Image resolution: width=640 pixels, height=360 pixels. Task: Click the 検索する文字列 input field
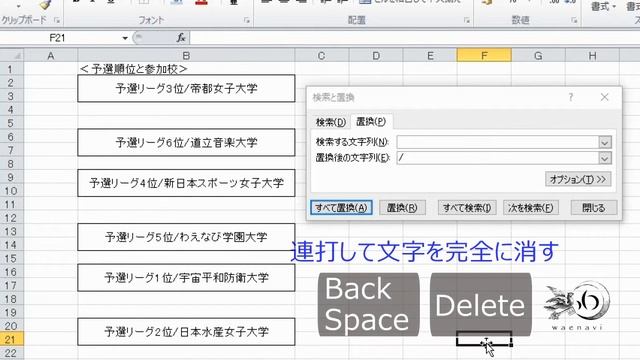pos(498,142)
